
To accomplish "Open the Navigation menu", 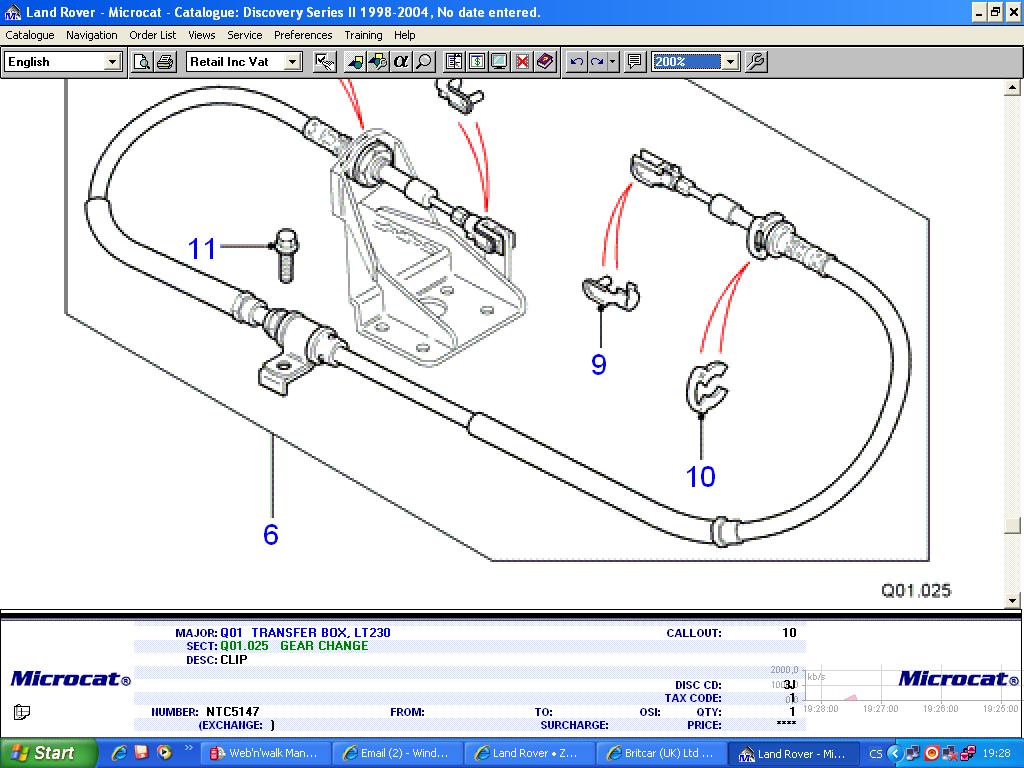I will [92, 35].
